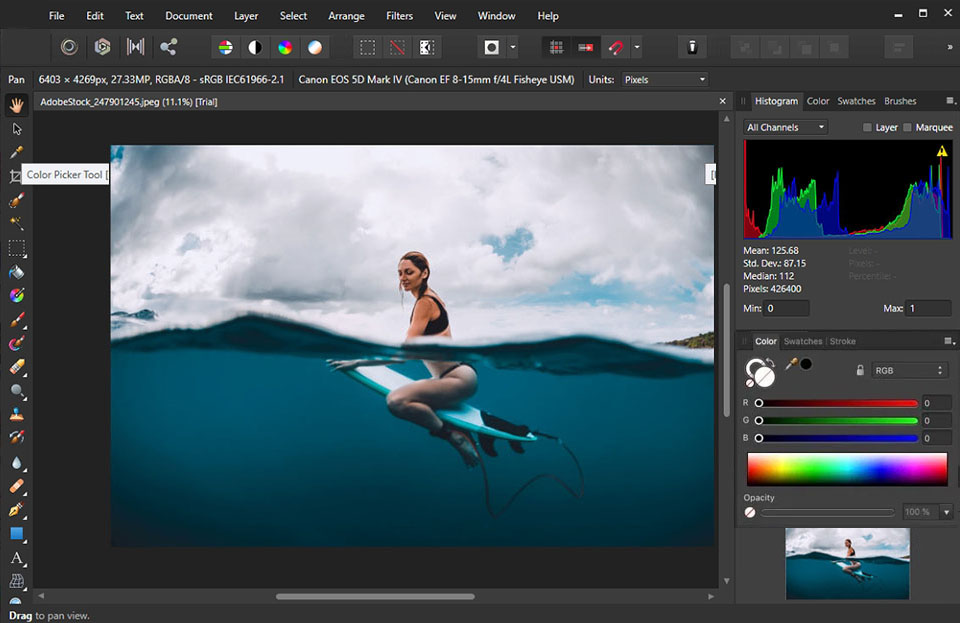Viewport: 960px width, 623px height.
Task: Select the Move tool arrow
Action: pos(17,129)
